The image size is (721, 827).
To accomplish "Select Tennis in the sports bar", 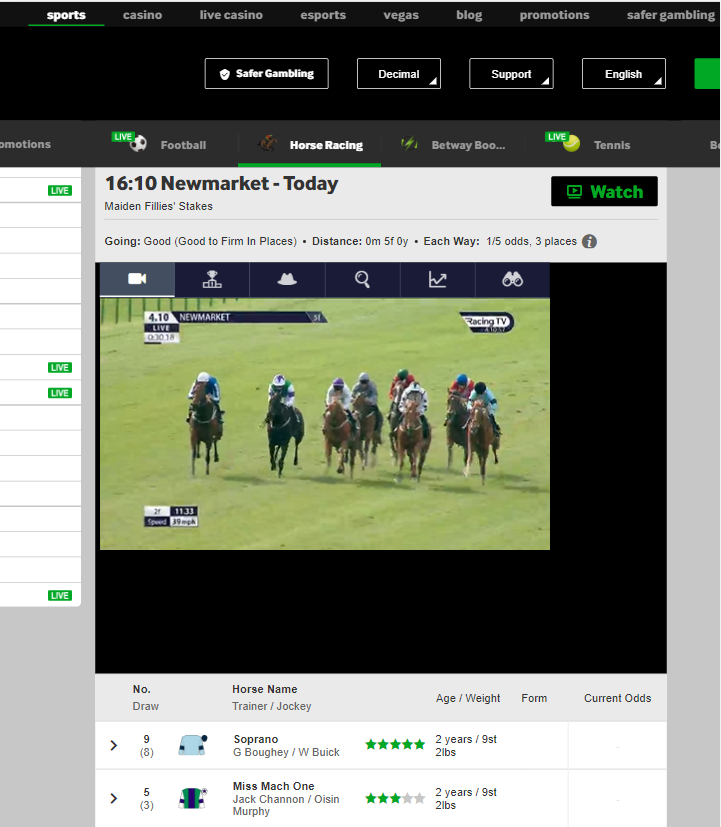I will pos(612,145).
